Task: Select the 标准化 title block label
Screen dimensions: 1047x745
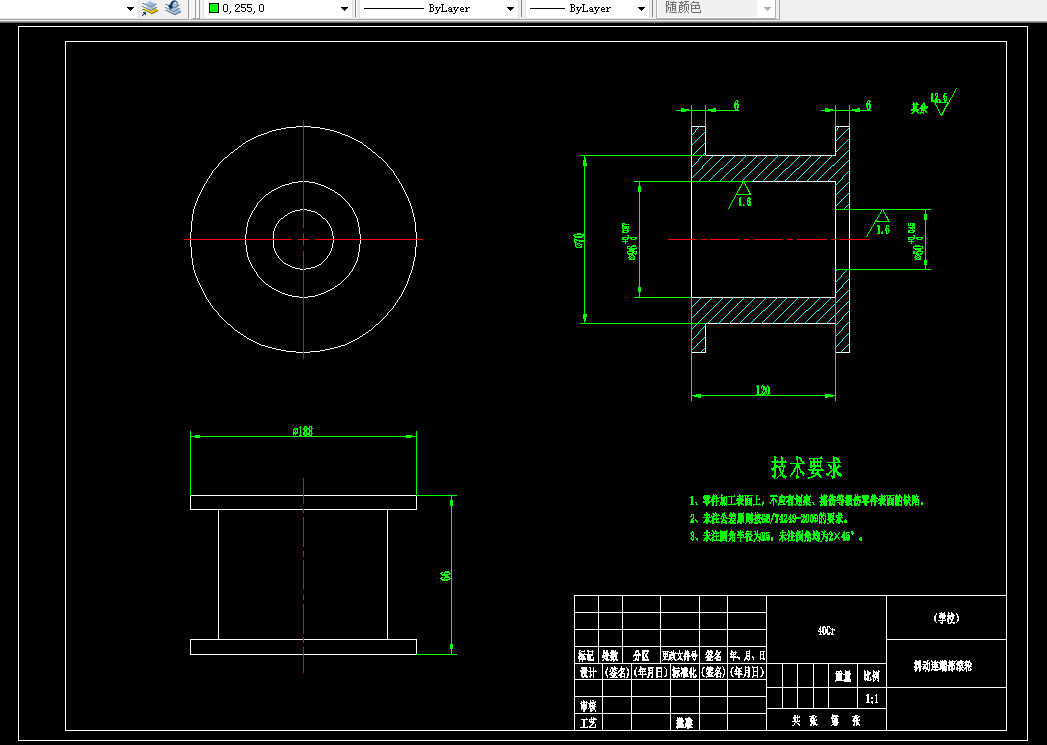Action: click(684, 672)
